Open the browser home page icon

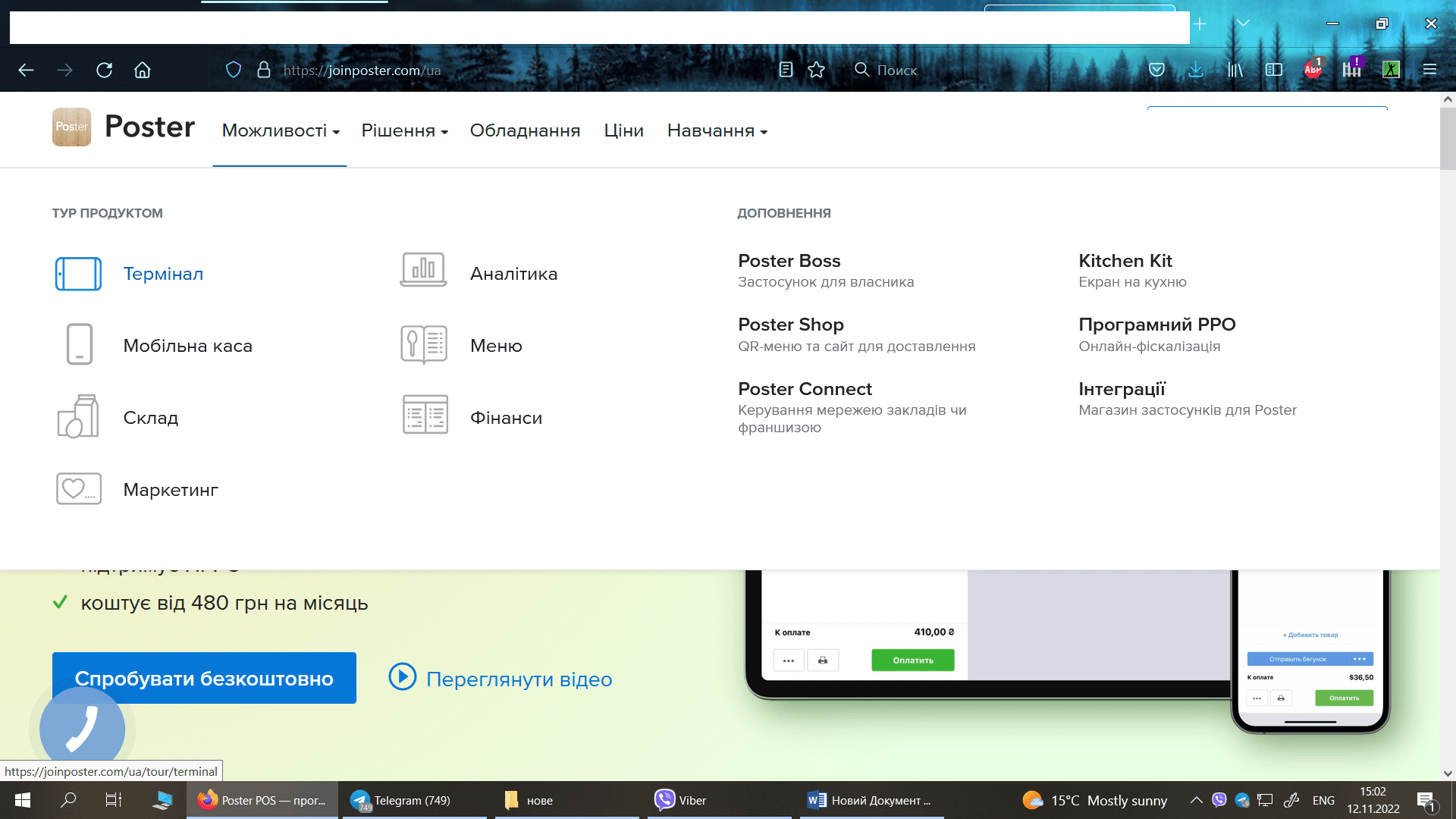point(143,70)
